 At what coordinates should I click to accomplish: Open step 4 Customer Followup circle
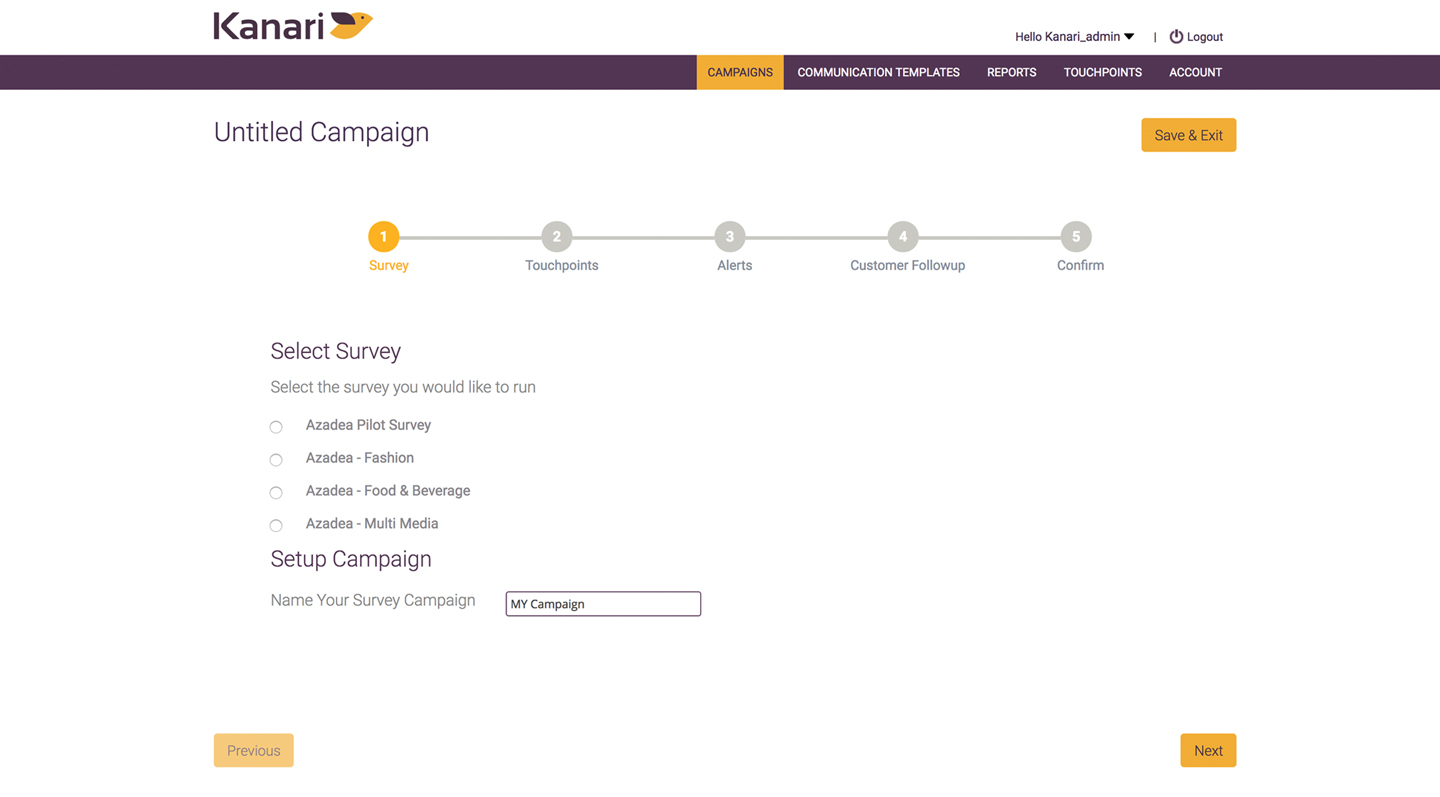coord(903,237)
